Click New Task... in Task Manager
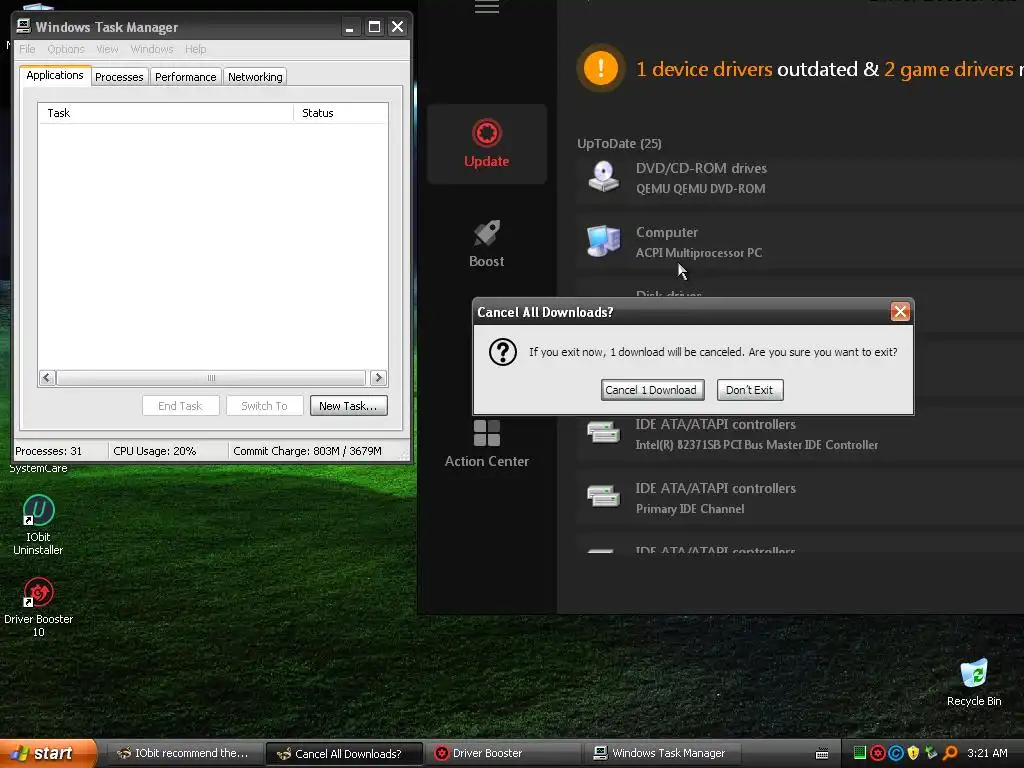This screenshot has width=1024, height=768. (x=348, y=406)
